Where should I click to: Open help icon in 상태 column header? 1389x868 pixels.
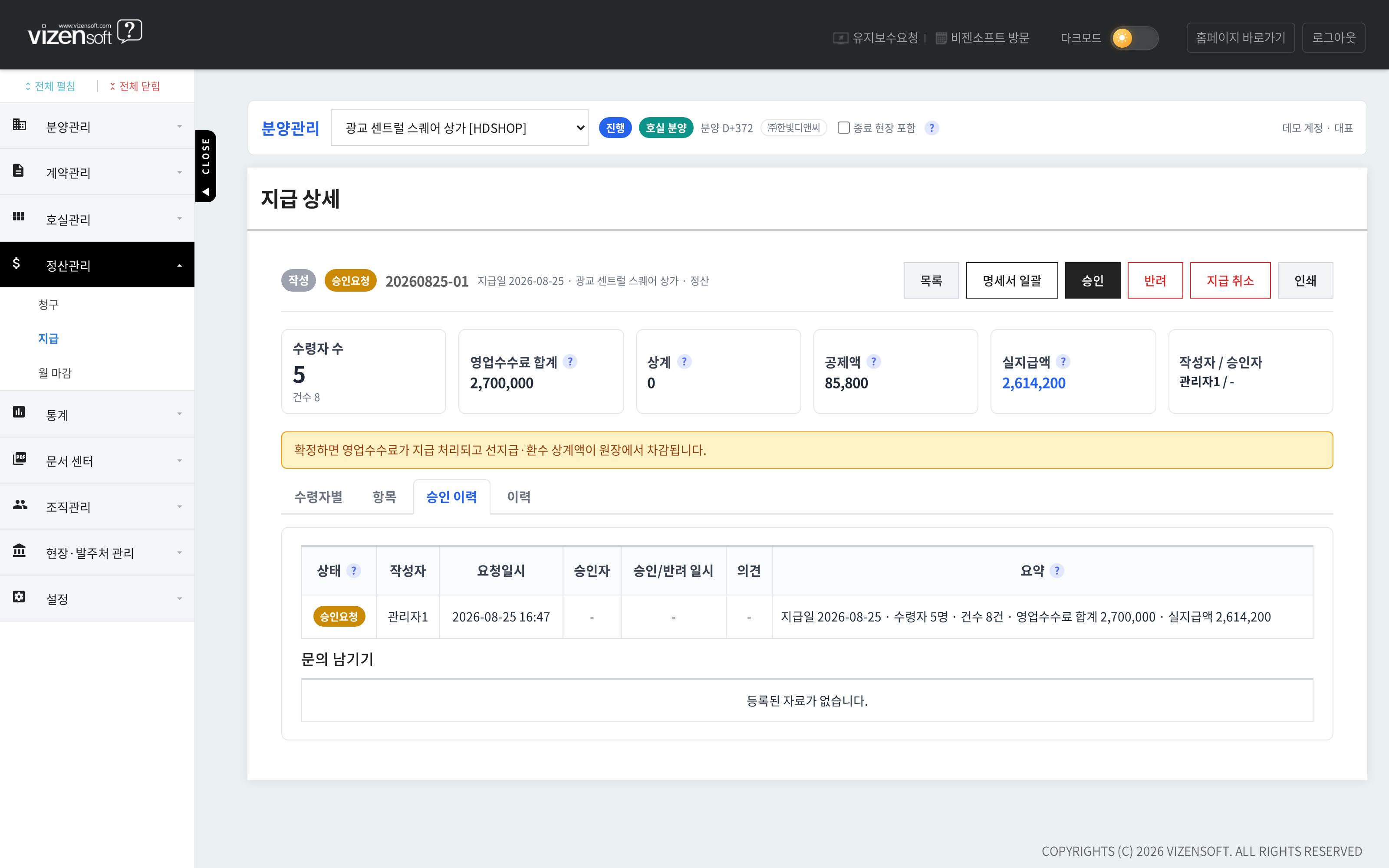[x=354, y=571]
